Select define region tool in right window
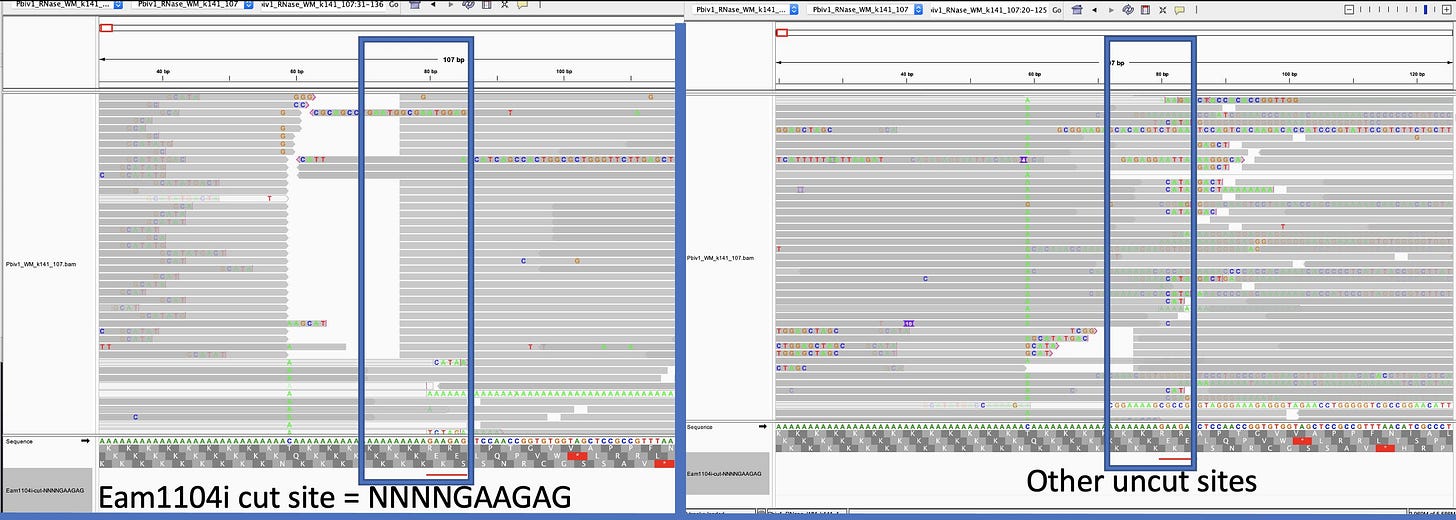The image size is (1456, 520). pyautogui.click(x=1145, y=9)
